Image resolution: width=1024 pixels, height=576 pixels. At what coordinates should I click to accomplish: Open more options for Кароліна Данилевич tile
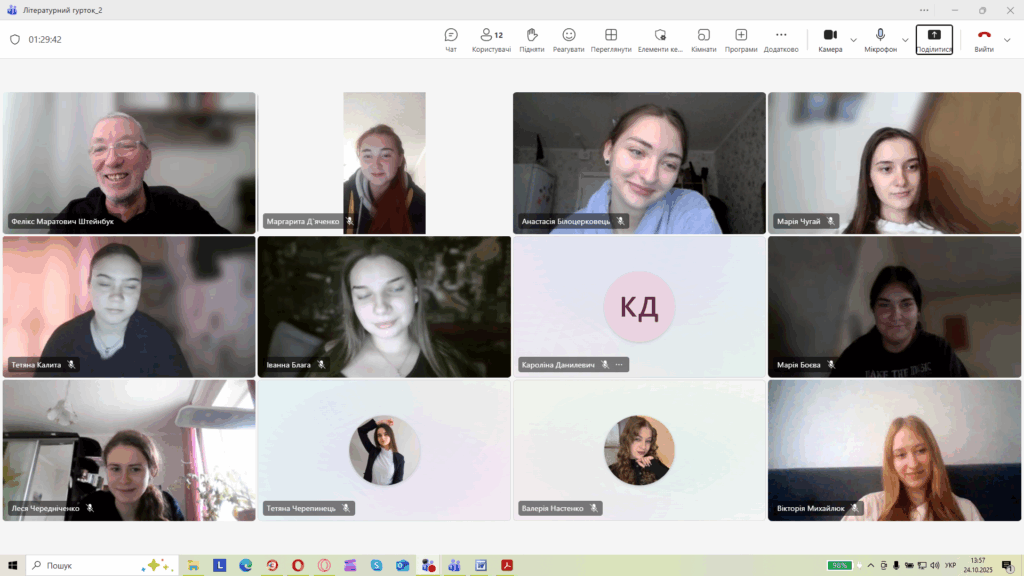click(x=619, y=365)
